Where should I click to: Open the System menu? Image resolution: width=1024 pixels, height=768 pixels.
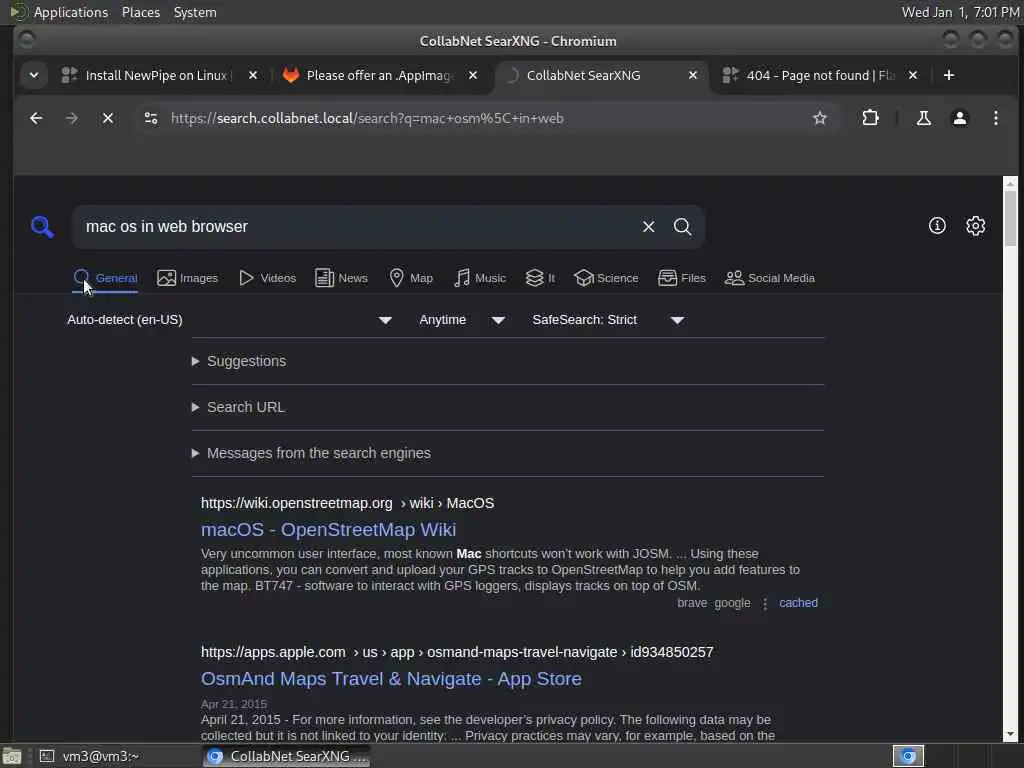pyautogui.click(x=195, y=12)
